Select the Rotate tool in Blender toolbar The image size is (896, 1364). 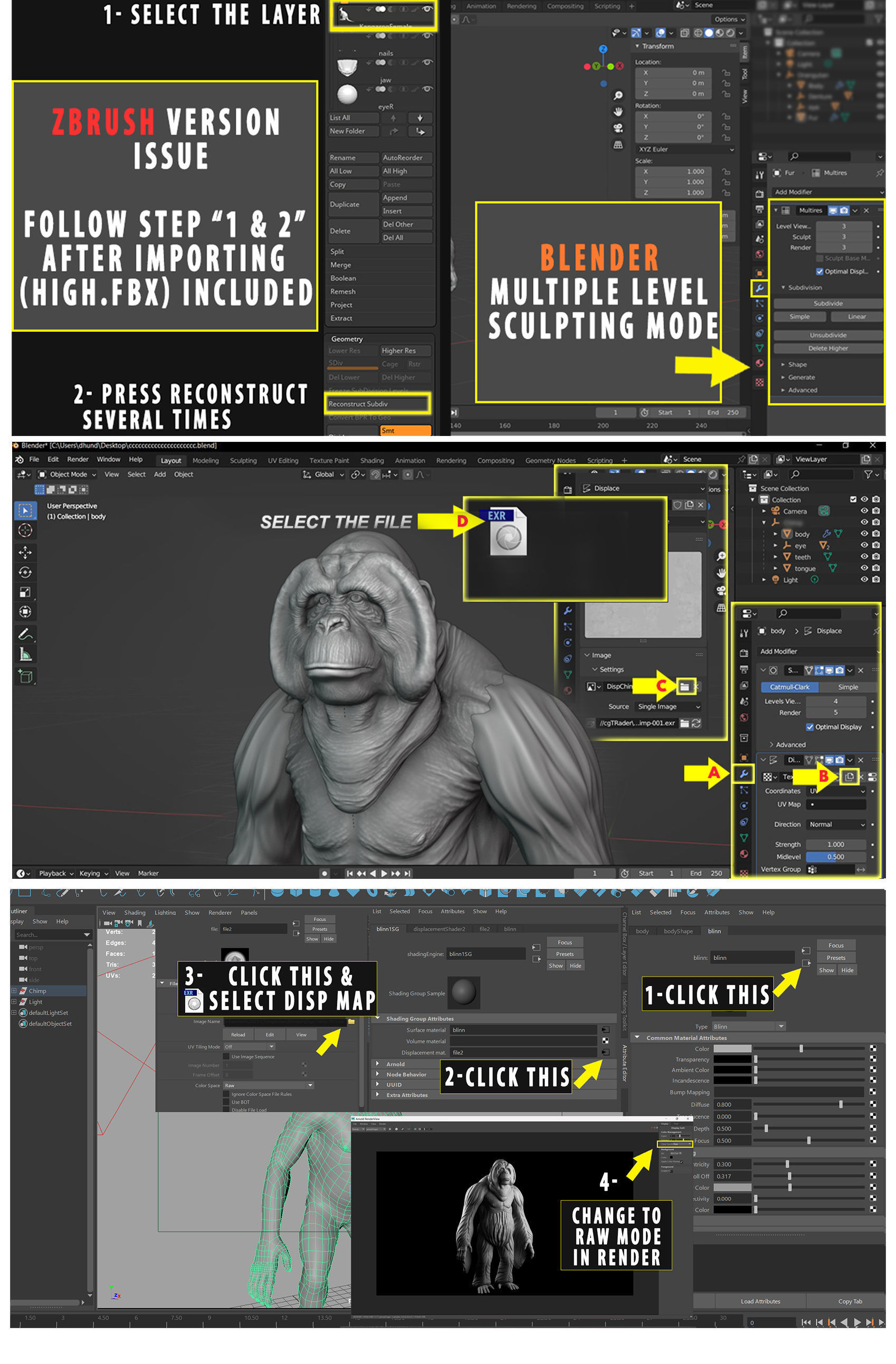pos(25,572)
